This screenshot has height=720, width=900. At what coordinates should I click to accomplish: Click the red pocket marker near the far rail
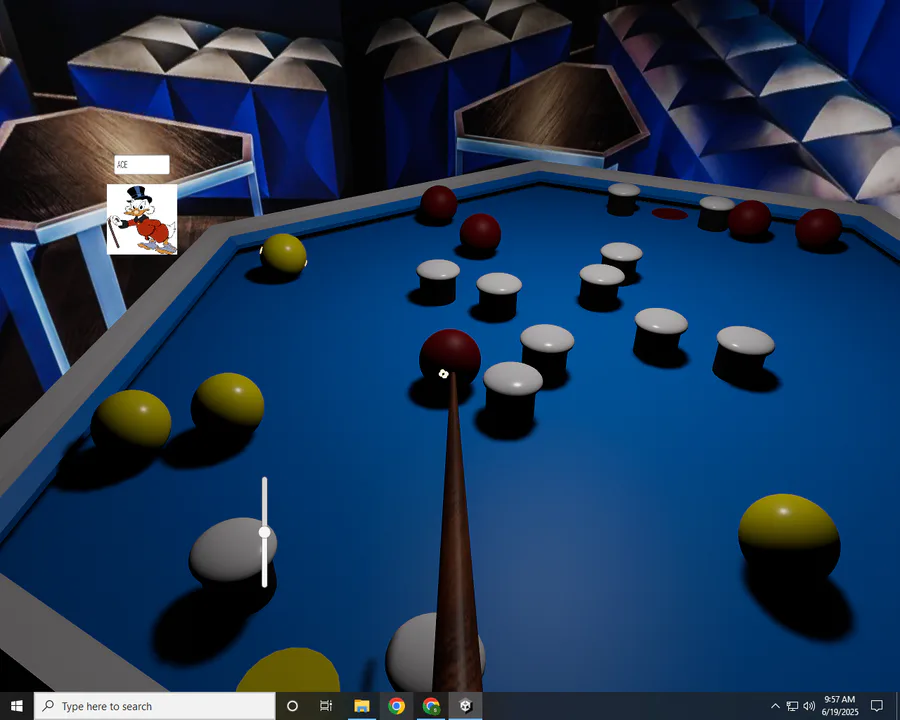coord(669,214)
